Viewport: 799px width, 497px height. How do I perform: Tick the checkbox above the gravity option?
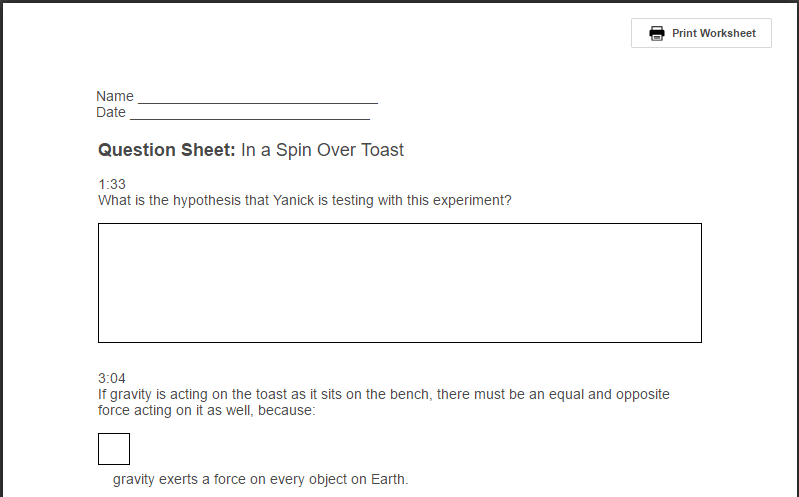pyautogui.click(x=114, y=449)
